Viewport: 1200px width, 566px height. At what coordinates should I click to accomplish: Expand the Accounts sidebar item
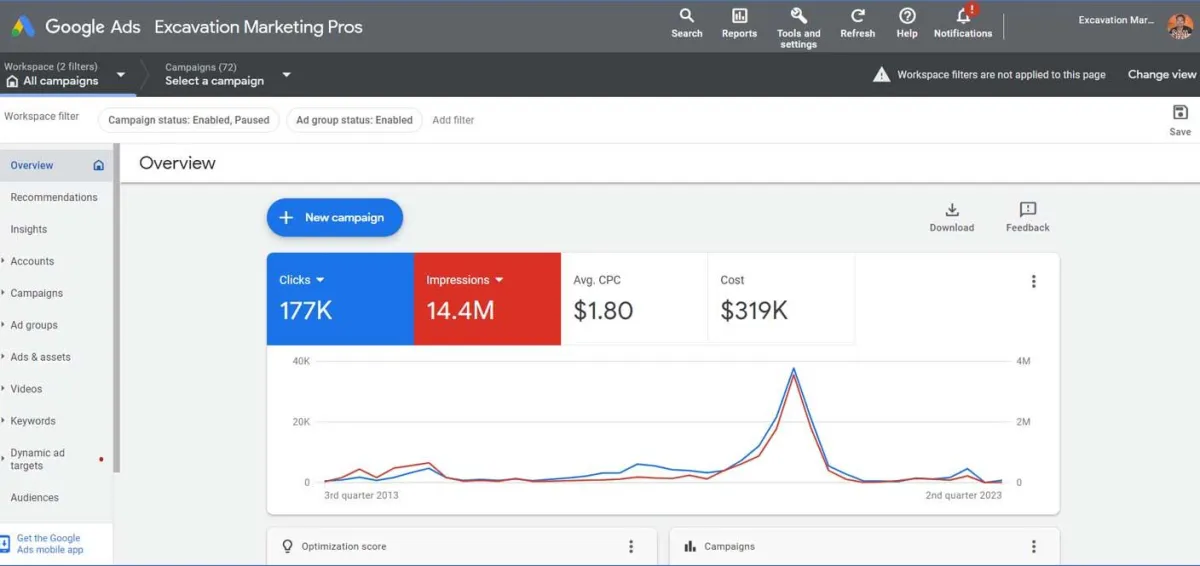click(4, 261)
